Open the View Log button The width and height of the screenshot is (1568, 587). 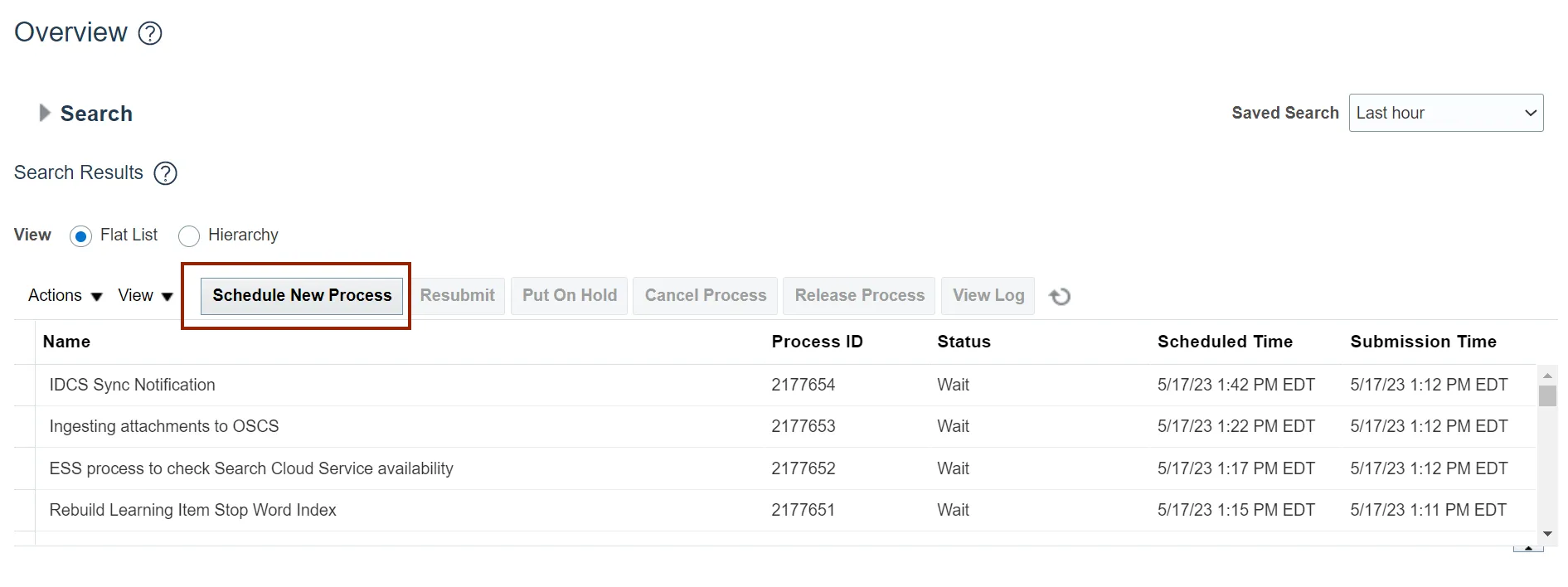coord(988,296)
